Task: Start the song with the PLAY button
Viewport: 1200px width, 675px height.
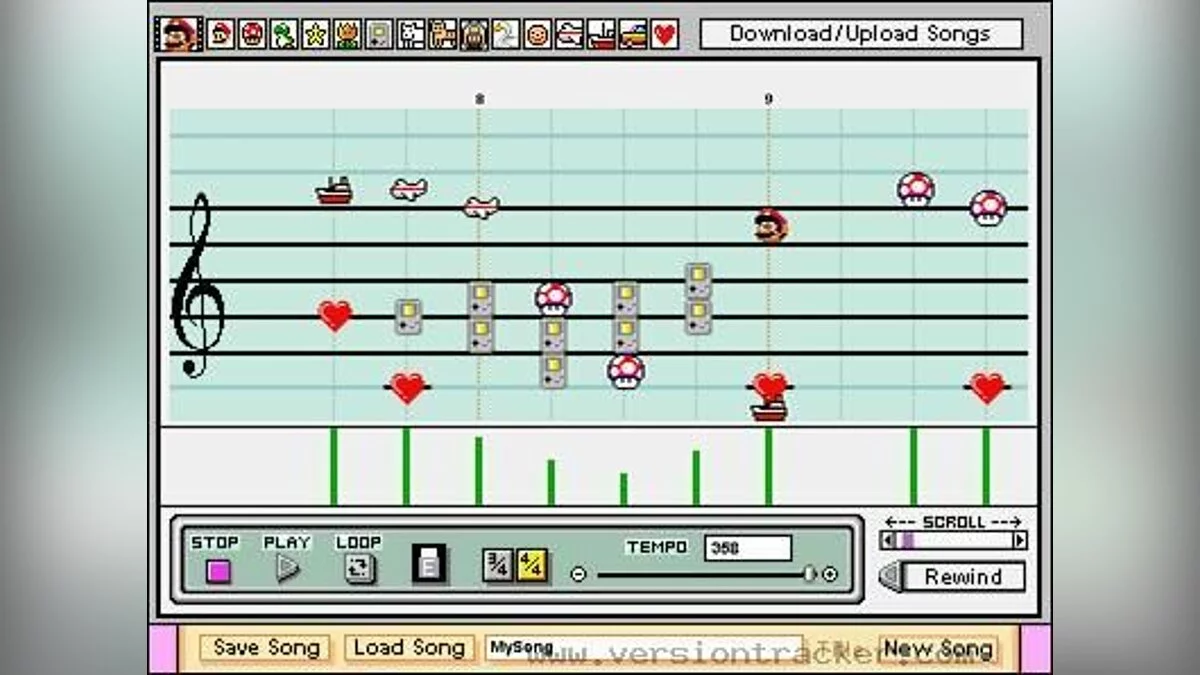Action: (x=288, y=569)
